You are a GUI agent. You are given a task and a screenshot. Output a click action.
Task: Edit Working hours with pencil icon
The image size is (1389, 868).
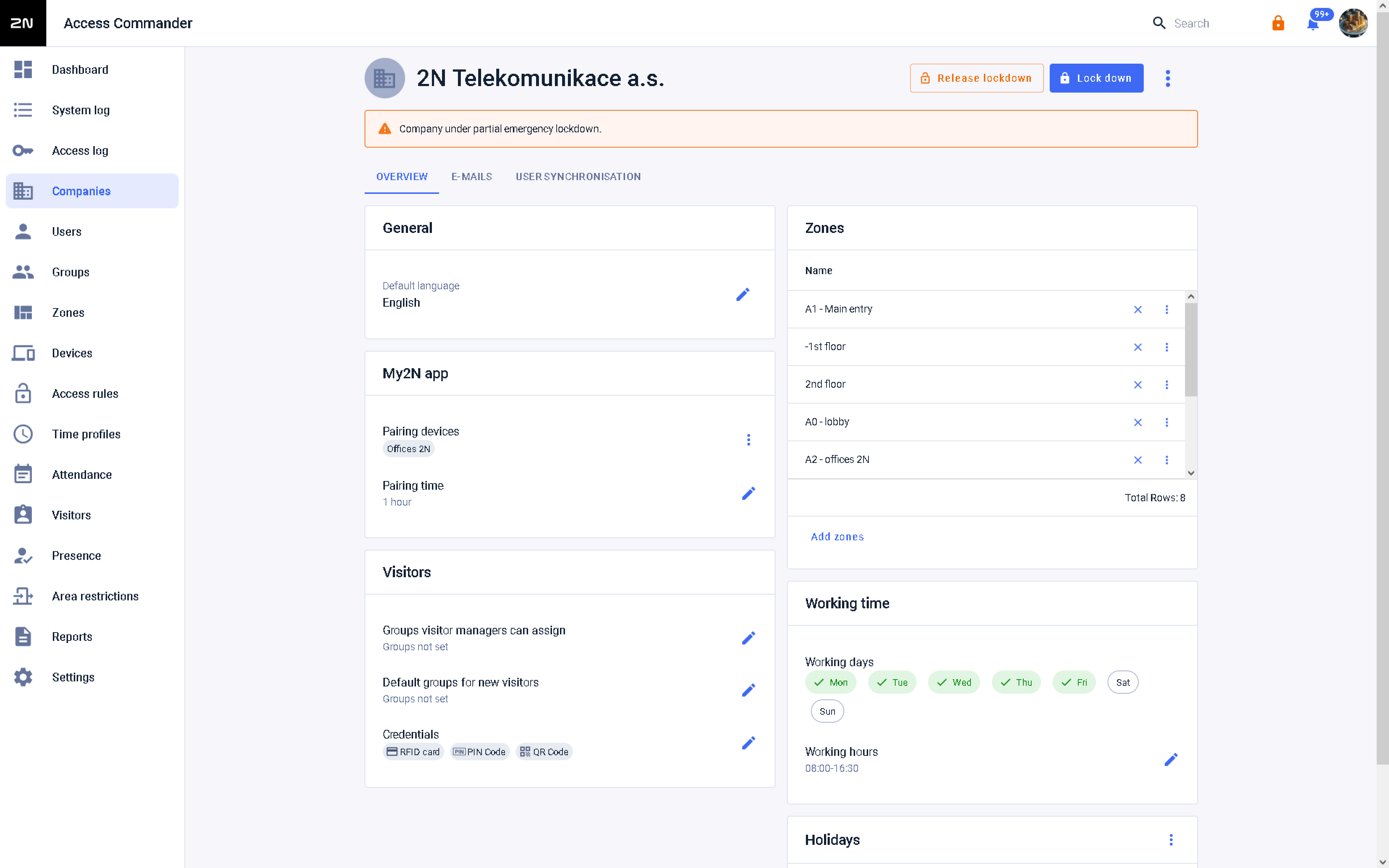coord(1171,759)
